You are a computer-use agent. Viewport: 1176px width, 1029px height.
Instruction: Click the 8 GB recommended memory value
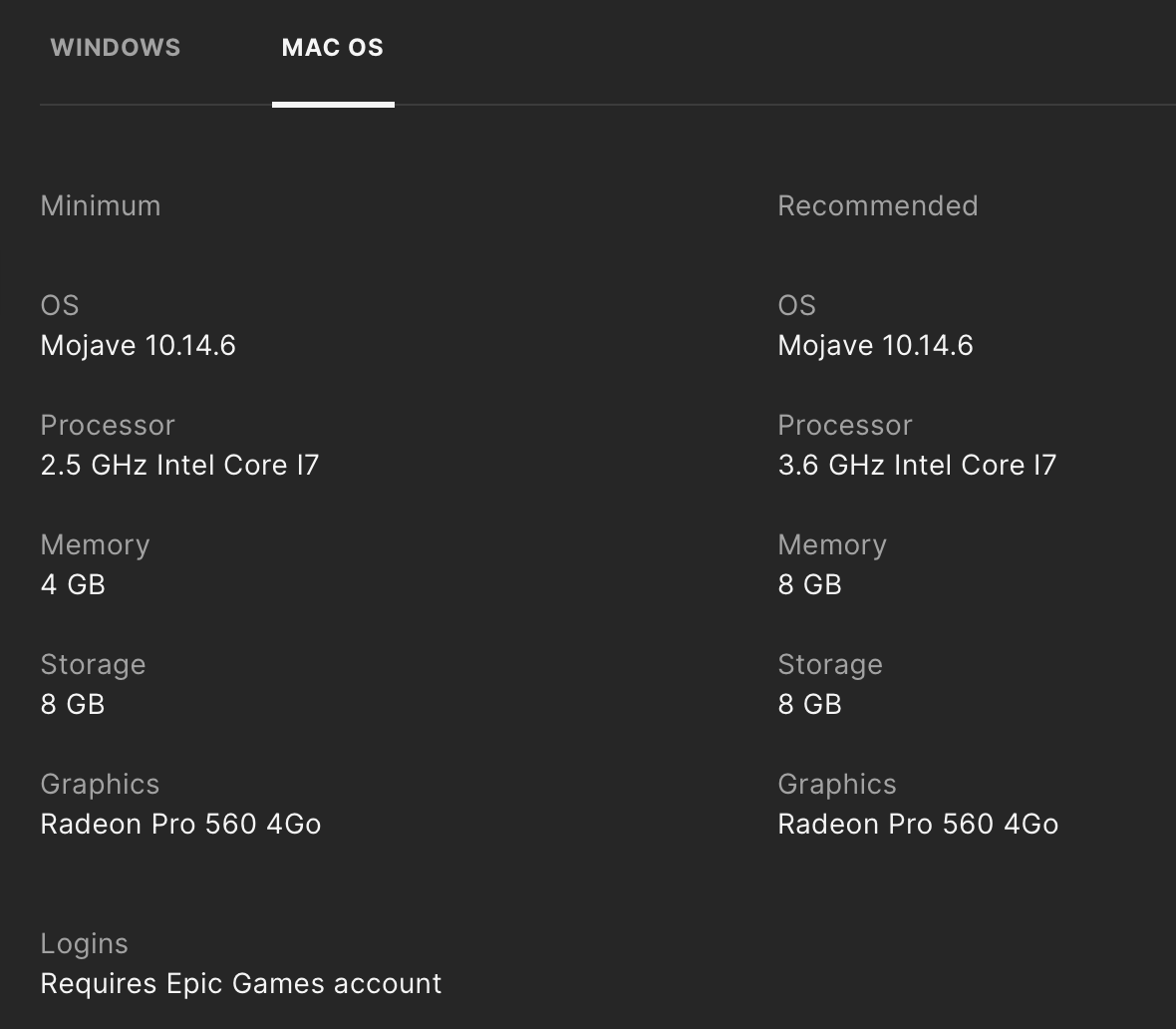(810, 584)
